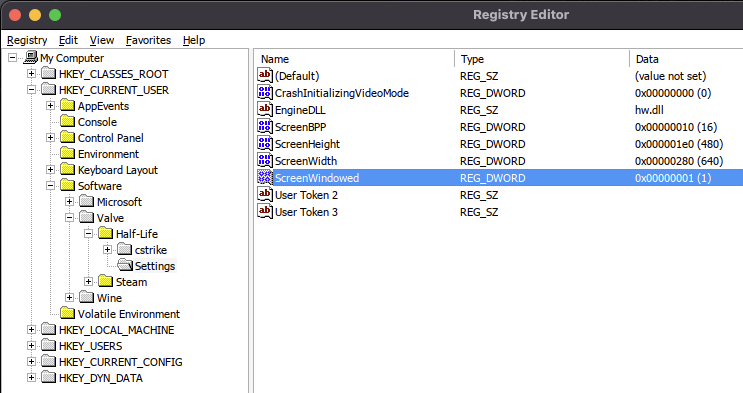
Task: Click the string icon beside (Default)
Action: coord(265,75)
